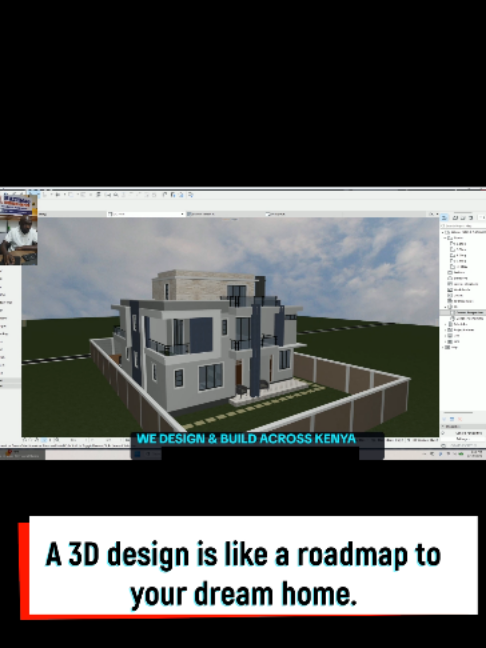The height and width of the screenshot is (648, 486).
Task: Click the red delete icon below Navigator
Action: [460, 419]
